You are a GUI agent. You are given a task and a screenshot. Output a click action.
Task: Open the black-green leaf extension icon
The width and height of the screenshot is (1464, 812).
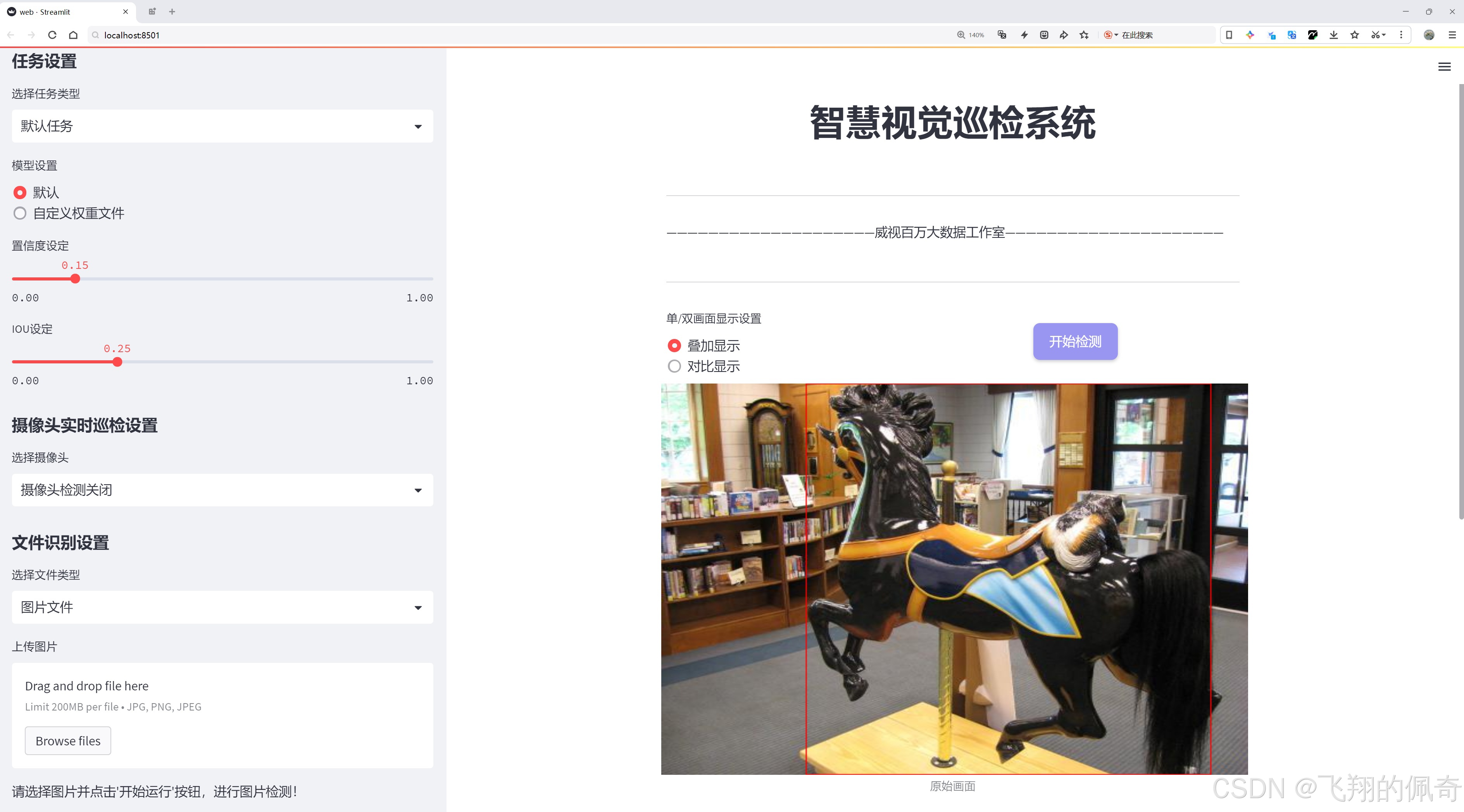(1313, 34)
